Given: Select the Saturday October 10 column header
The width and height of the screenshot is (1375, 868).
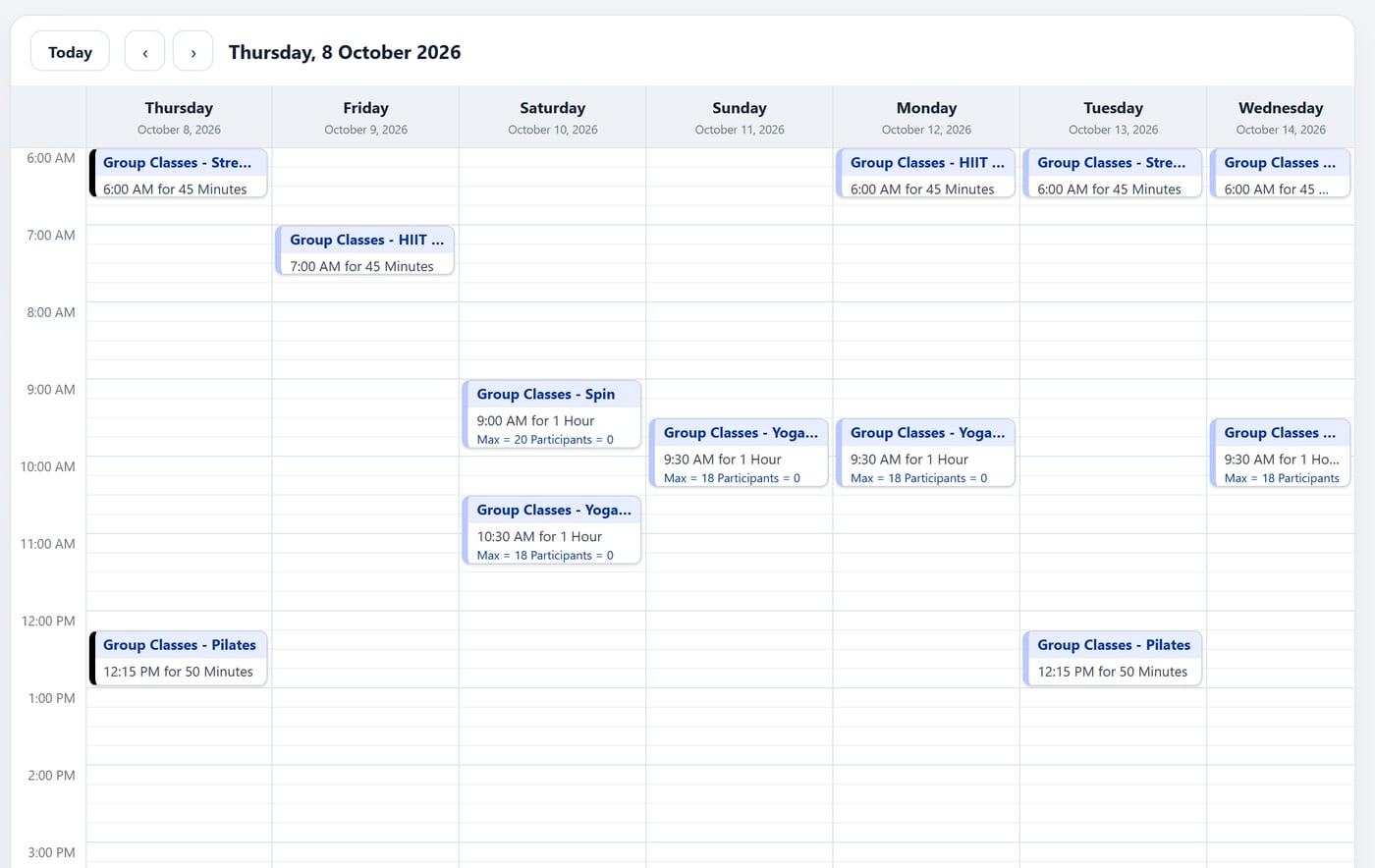Looking at the screenshot, I should pos(552,117).
